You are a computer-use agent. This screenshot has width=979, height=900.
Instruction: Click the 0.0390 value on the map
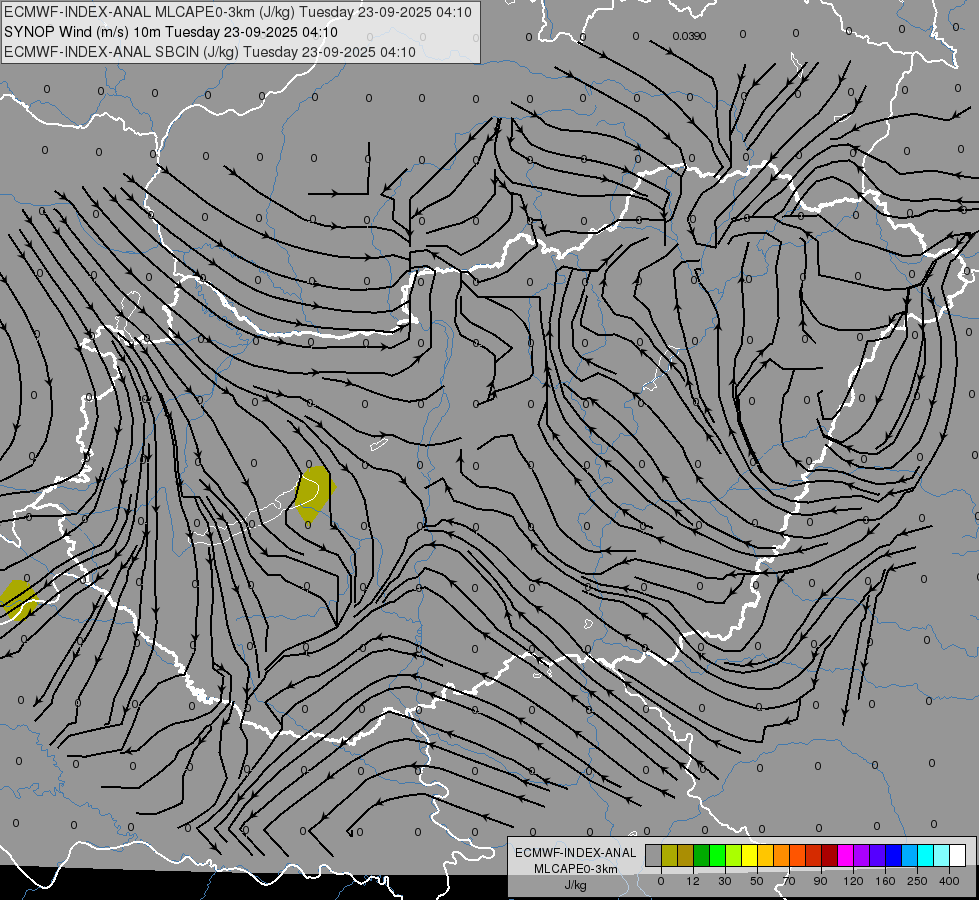click(689, 36)
